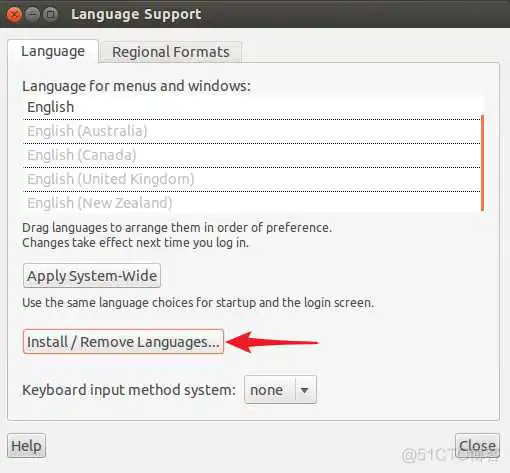The image size is (510, 473).
Task: Select English (Australia) list entry
Action: tap(252, 131)
